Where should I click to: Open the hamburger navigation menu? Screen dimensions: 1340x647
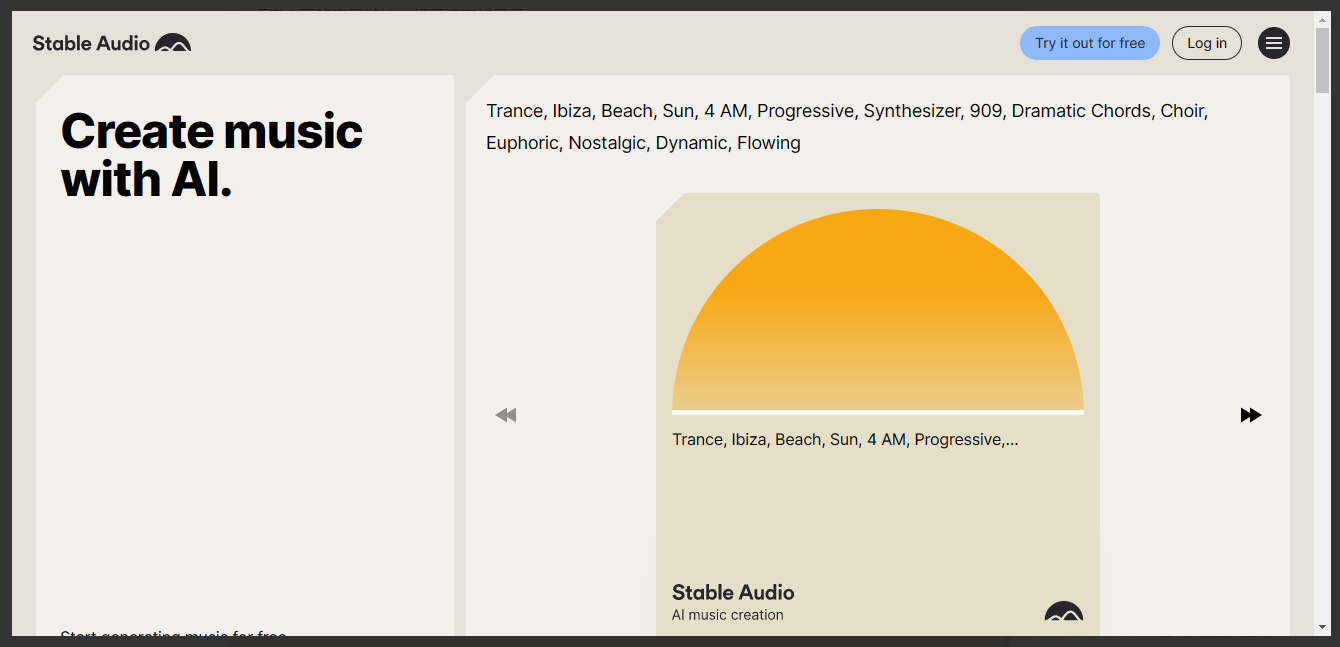click(1273, 43)
